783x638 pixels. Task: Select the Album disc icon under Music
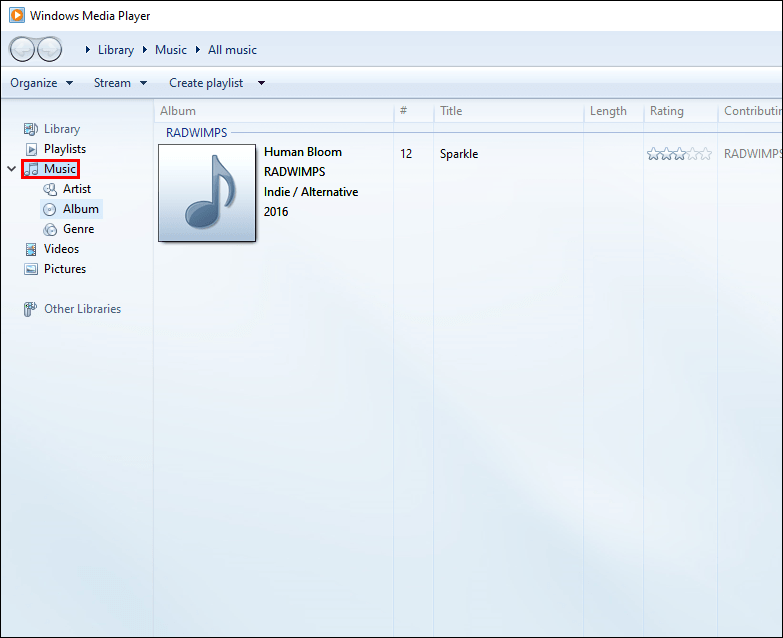point(49,209)
